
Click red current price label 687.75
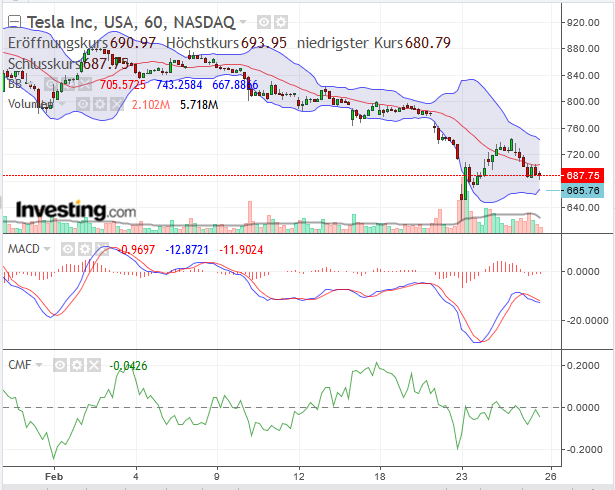click(583, 175)
